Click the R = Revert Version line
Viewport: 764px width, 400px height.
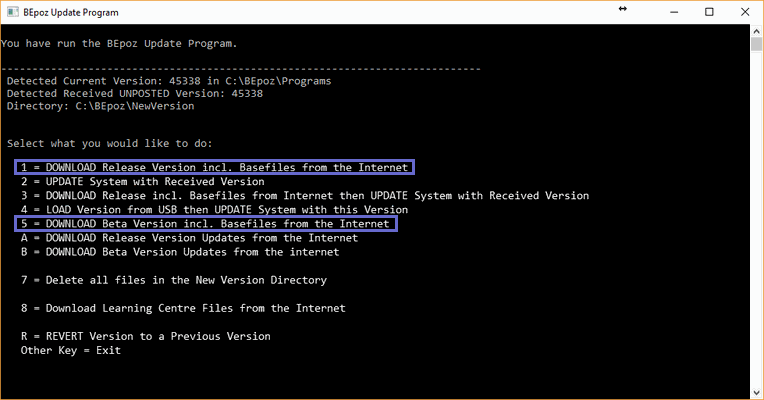click(x=145, y=336)
